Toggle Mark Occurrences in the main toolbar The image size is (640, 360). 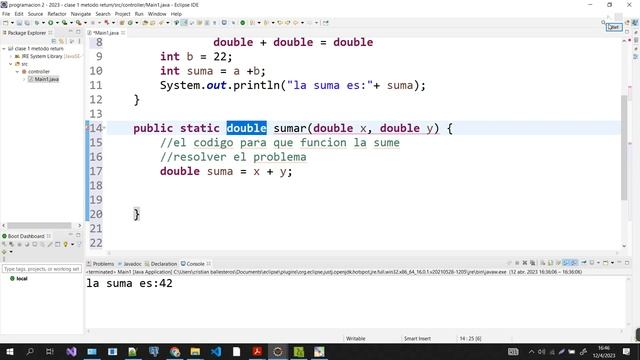point(184,23)
